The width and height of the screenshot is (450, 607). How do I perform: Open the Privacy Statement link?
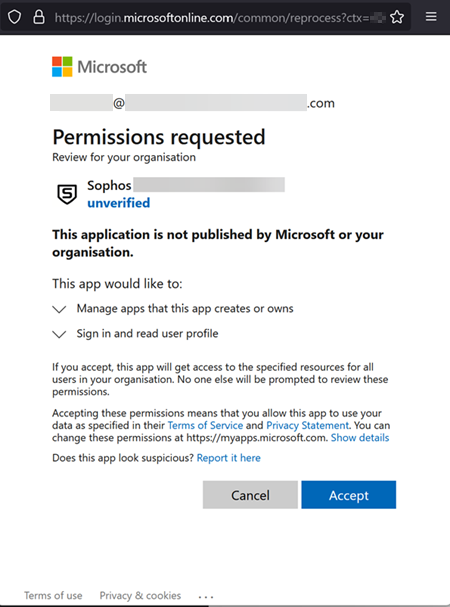tap(307, 425)
